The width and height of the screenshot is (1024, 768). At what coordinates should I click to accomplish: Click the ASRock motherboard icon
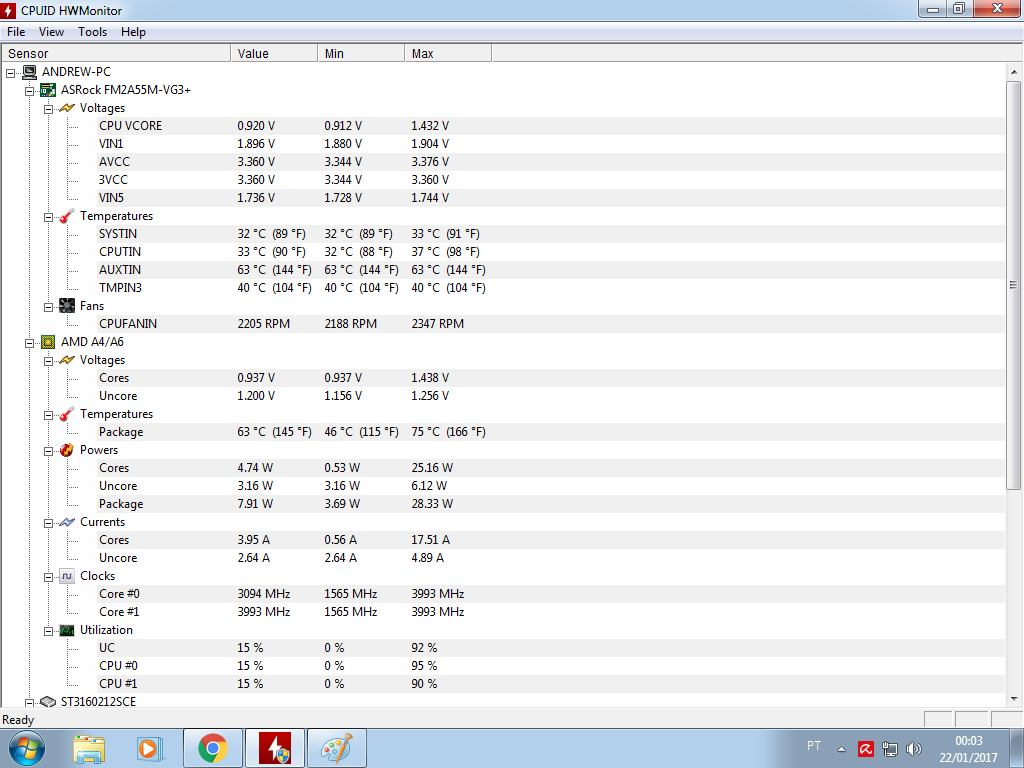click(x=48, y=89)
